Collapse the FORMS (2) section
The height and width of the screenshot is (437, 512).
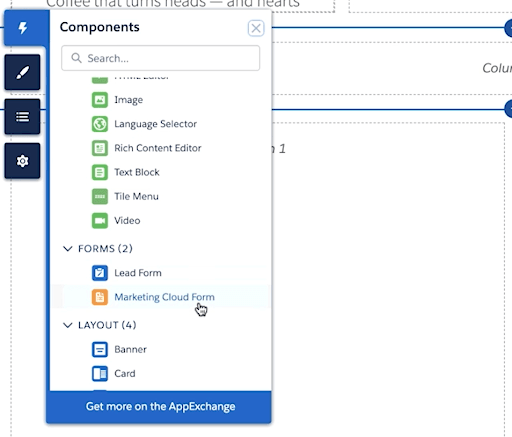[68, 249]
